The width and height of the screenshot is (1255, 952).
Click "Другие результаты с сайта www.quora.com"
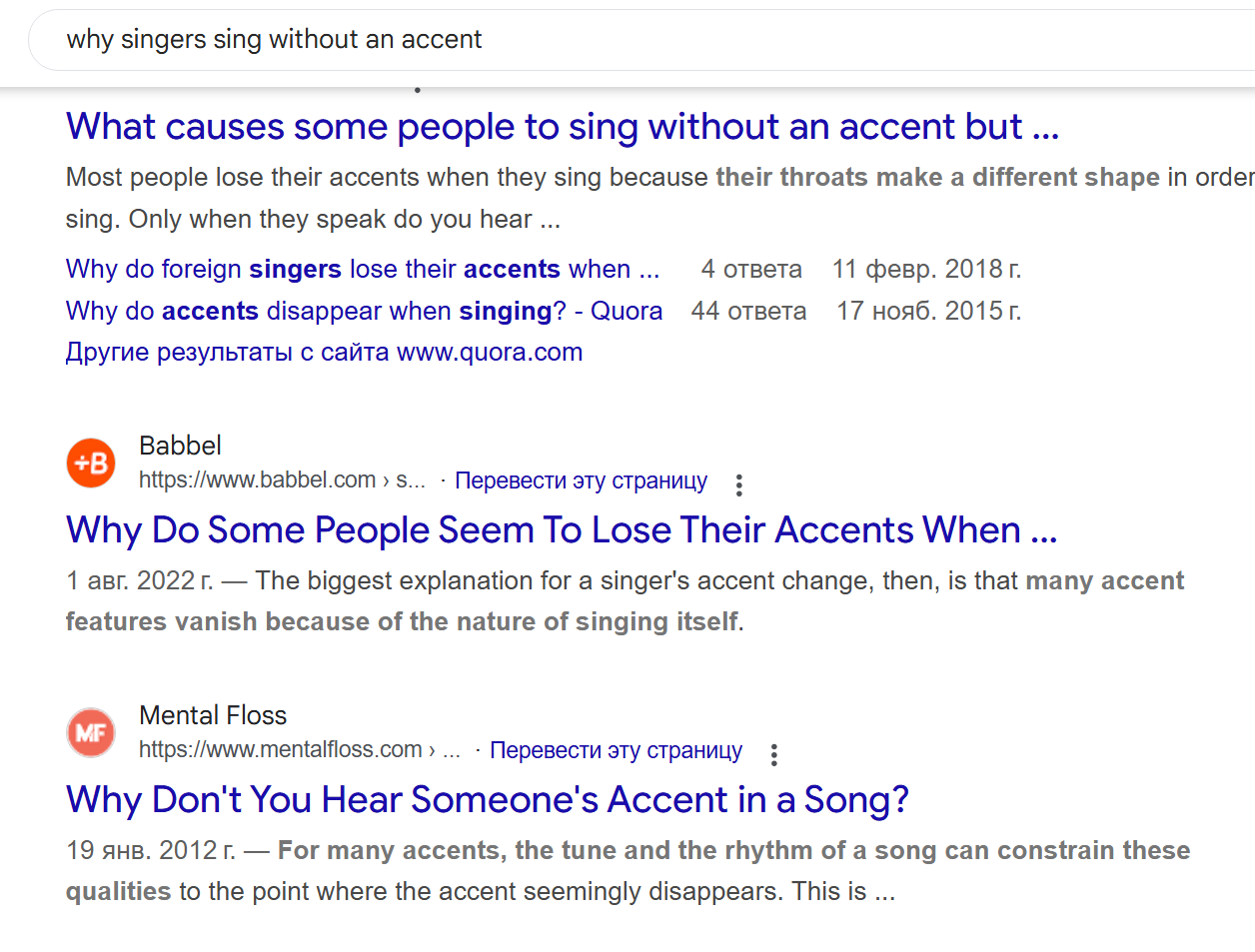click(x=324, y=353)
